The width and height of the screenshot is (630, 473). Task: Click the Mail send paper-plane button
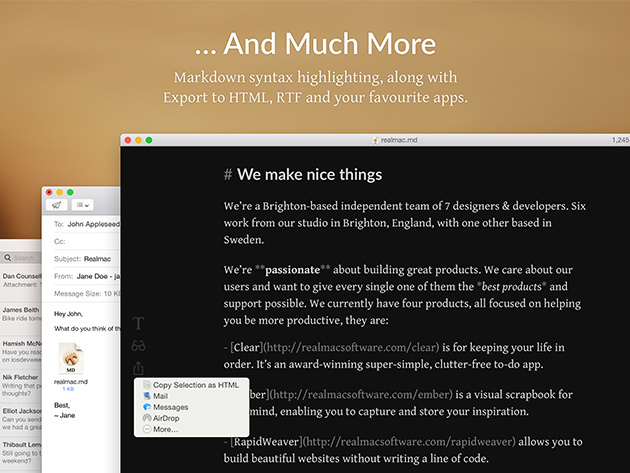tap(56, 205)
